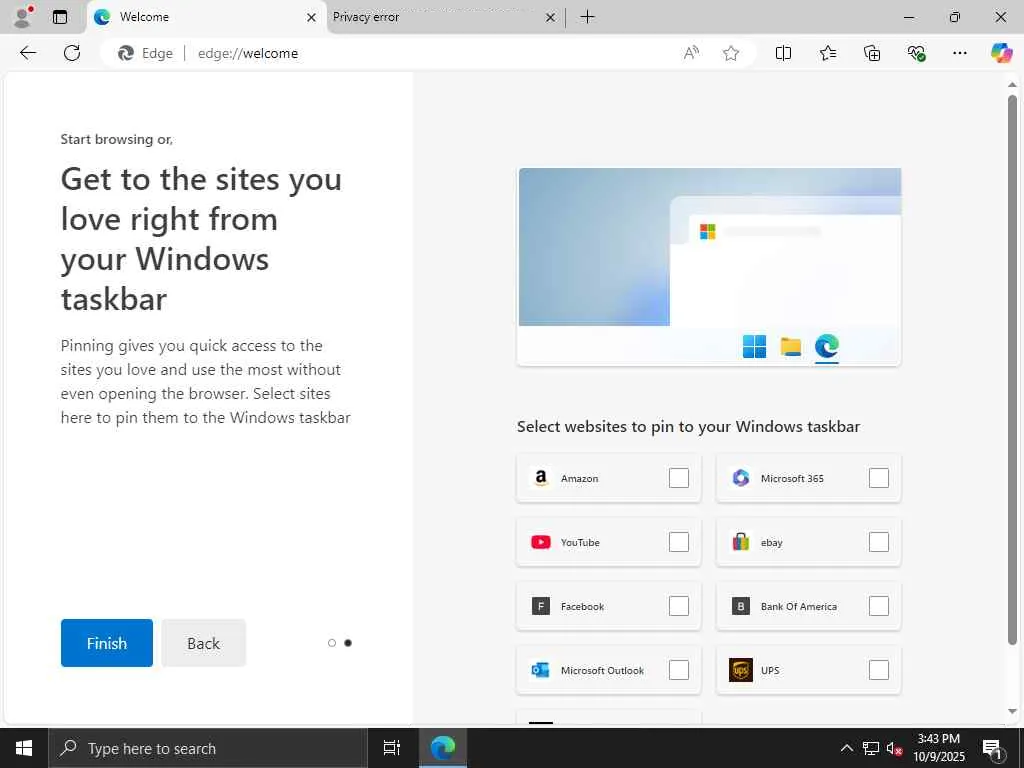Close the Welcome tab

312,18
